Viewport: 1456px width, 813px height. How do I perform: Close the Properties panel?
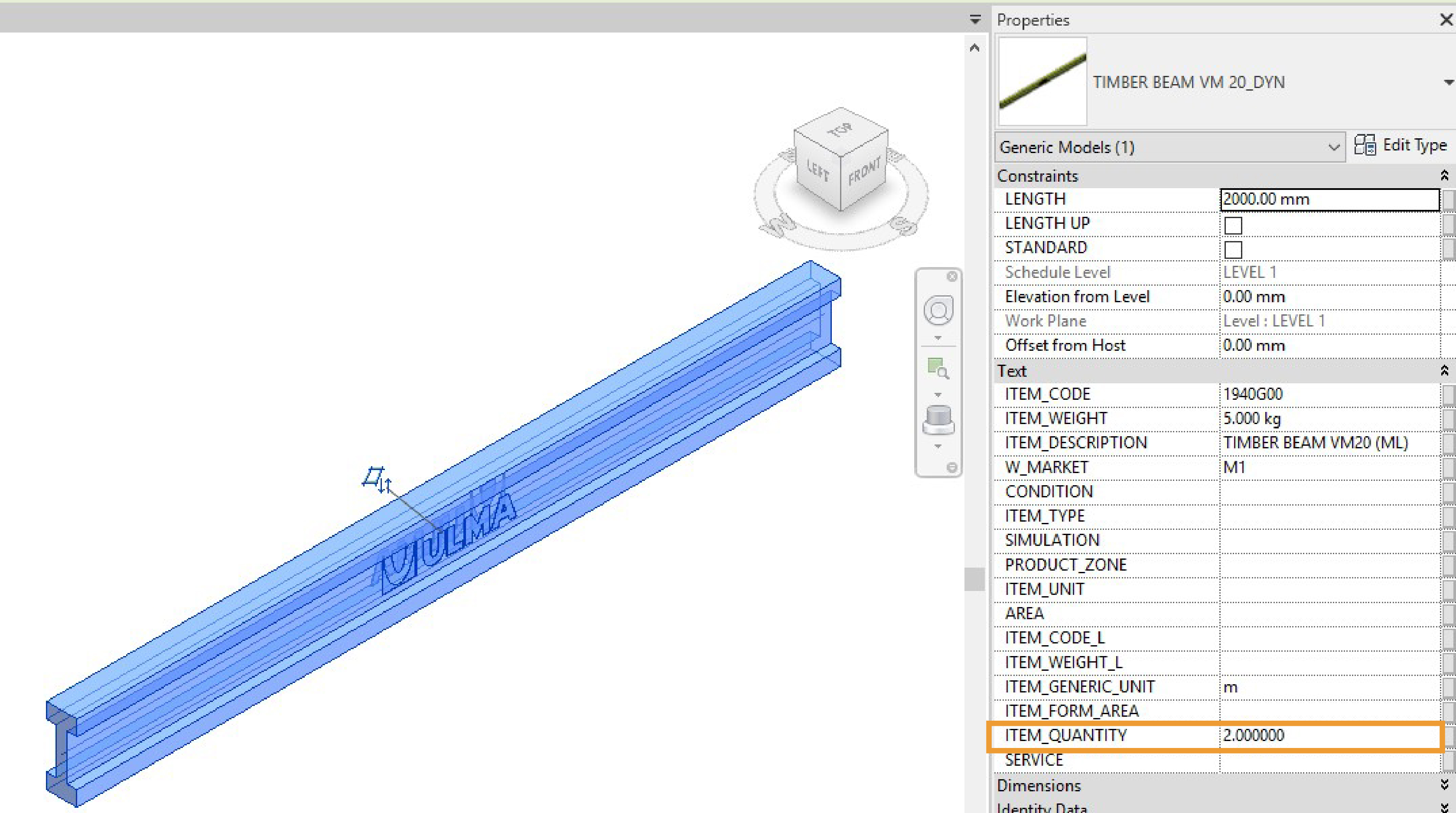pyautogui.click(x=1446, y=20)
